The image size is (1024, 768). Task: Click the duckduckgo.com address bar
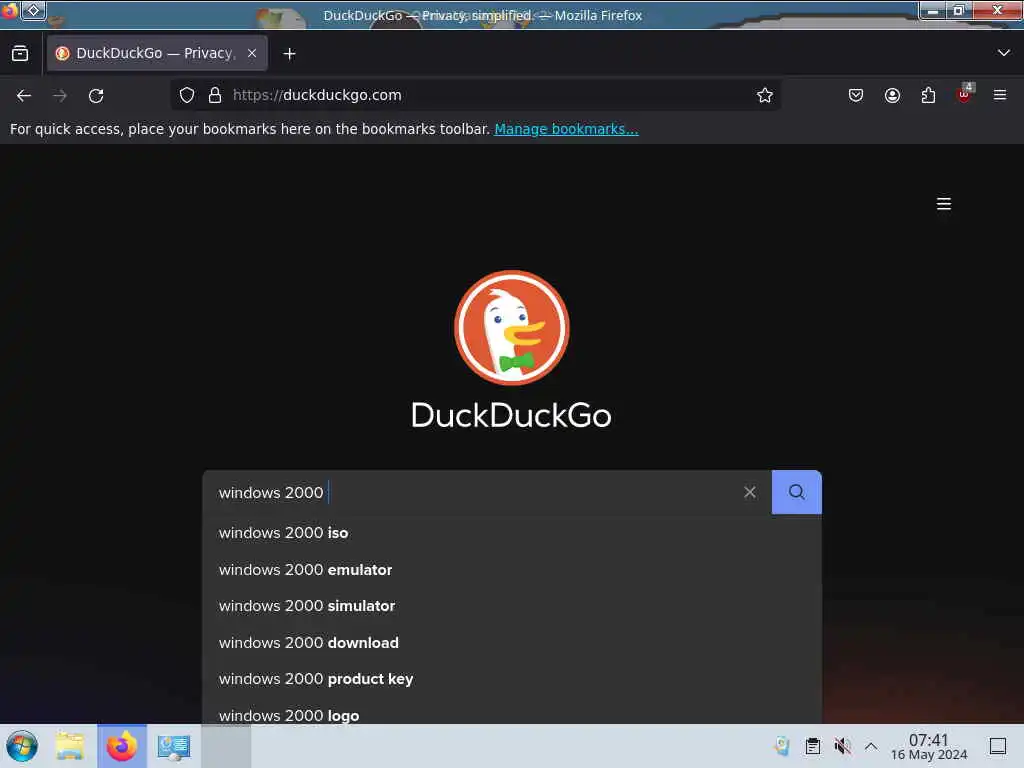(475, 95)
